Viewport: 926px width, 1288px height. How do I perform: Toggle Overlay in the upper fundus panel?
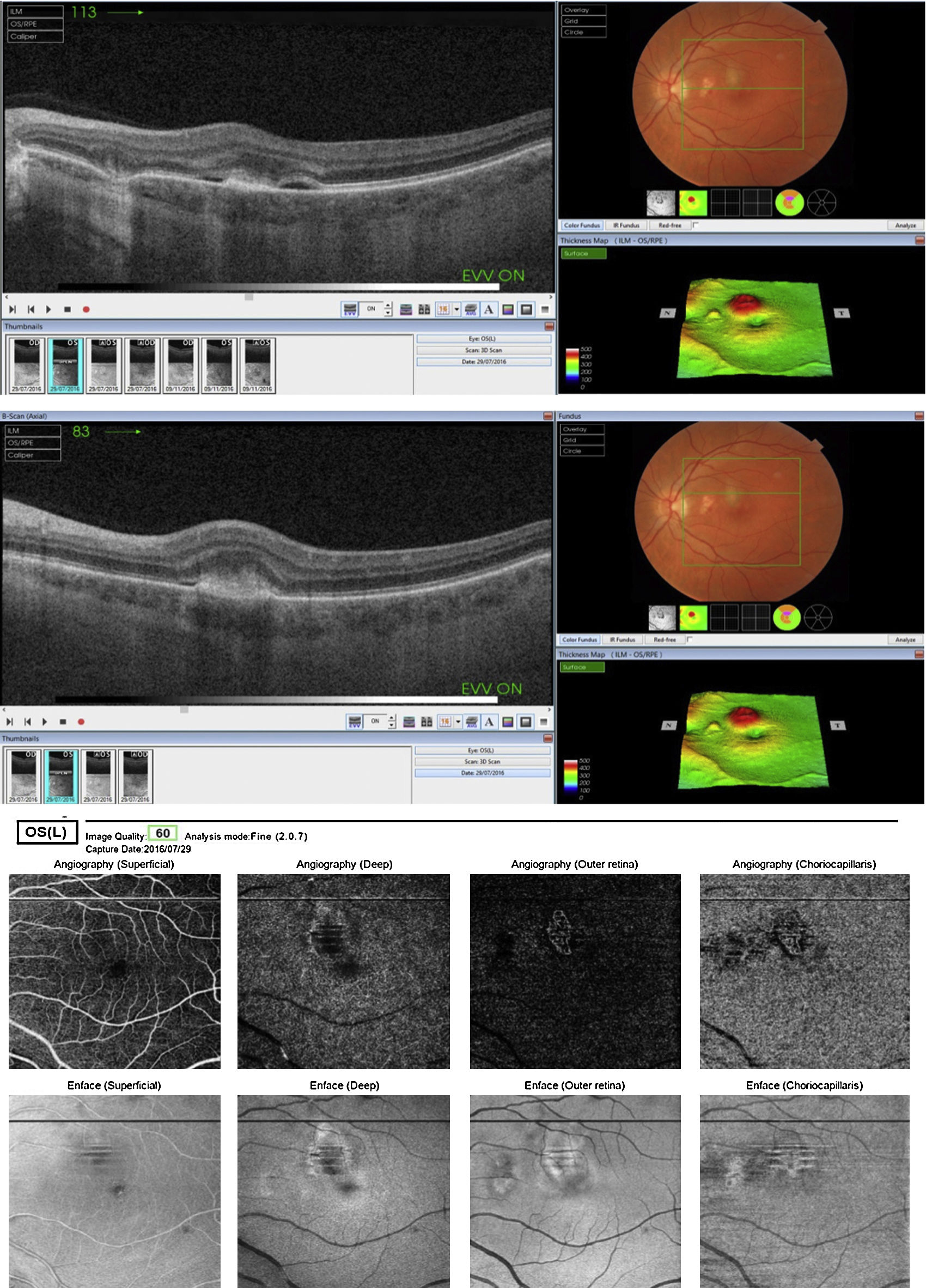(584, 10)
